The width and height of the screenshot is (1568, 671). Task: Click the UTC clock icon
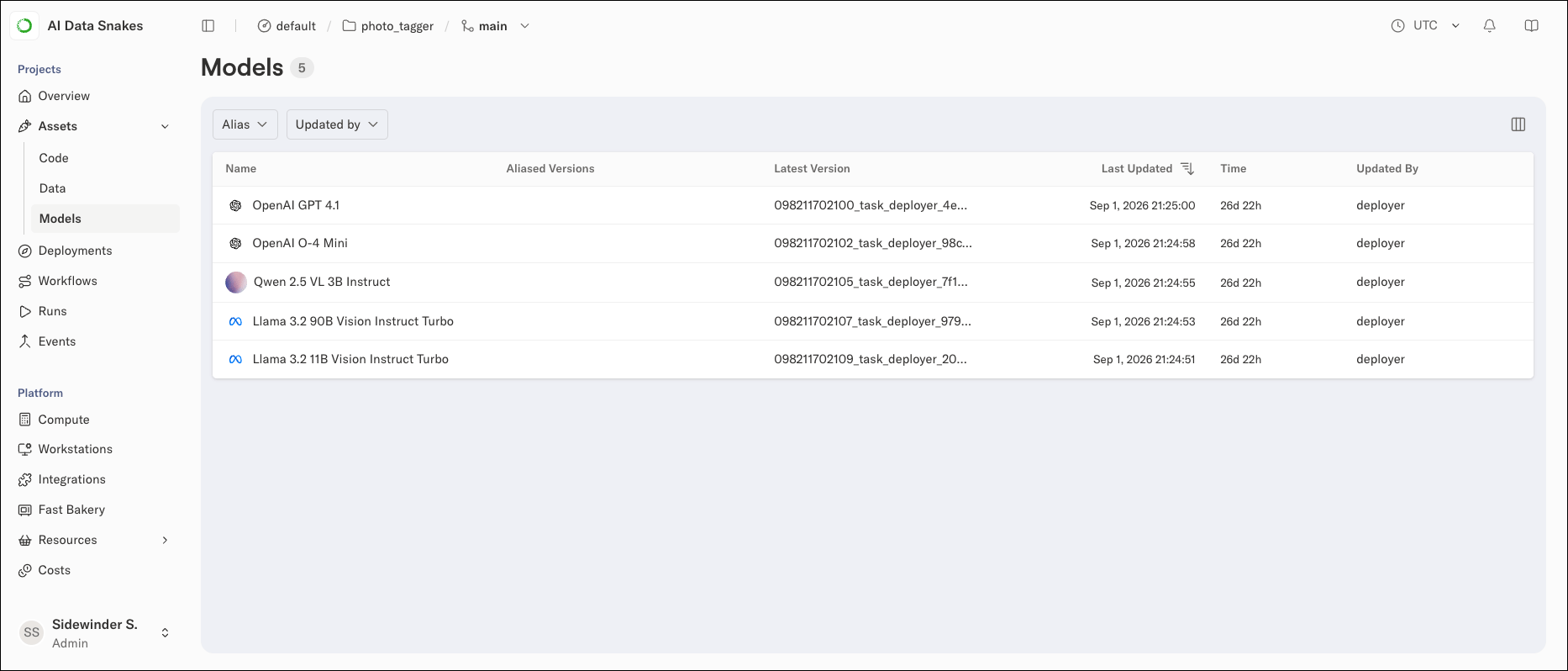click(x=1398, y=26)
